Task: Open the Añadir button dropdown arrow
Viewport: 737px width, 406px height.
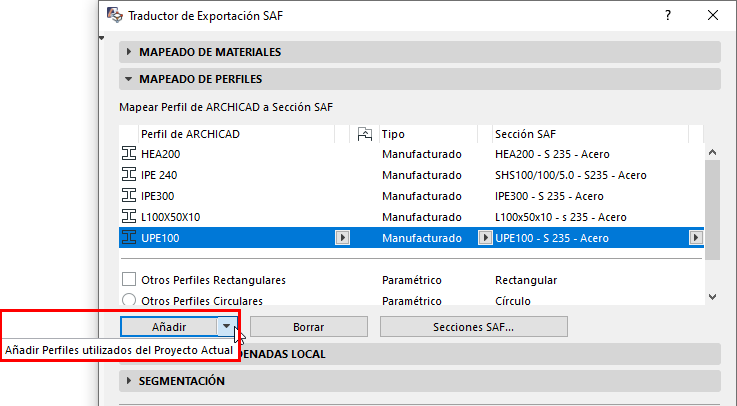Action: point(229,326)
